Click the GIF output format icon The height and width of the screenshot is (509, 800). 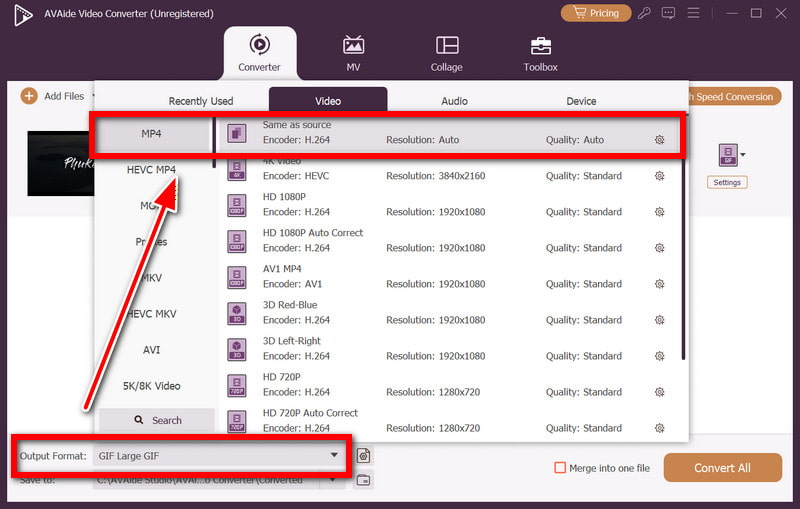(727, 155)
